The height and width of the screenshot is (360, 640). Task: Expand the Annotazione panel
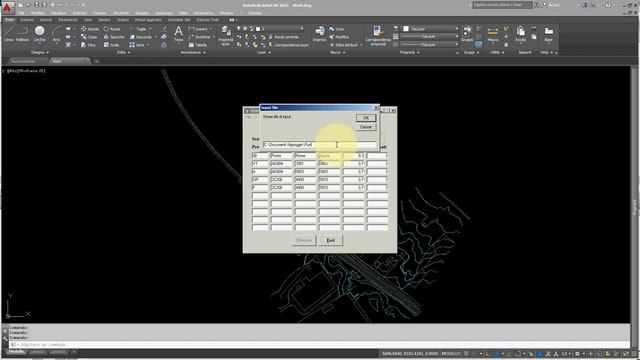pos(193,53)
